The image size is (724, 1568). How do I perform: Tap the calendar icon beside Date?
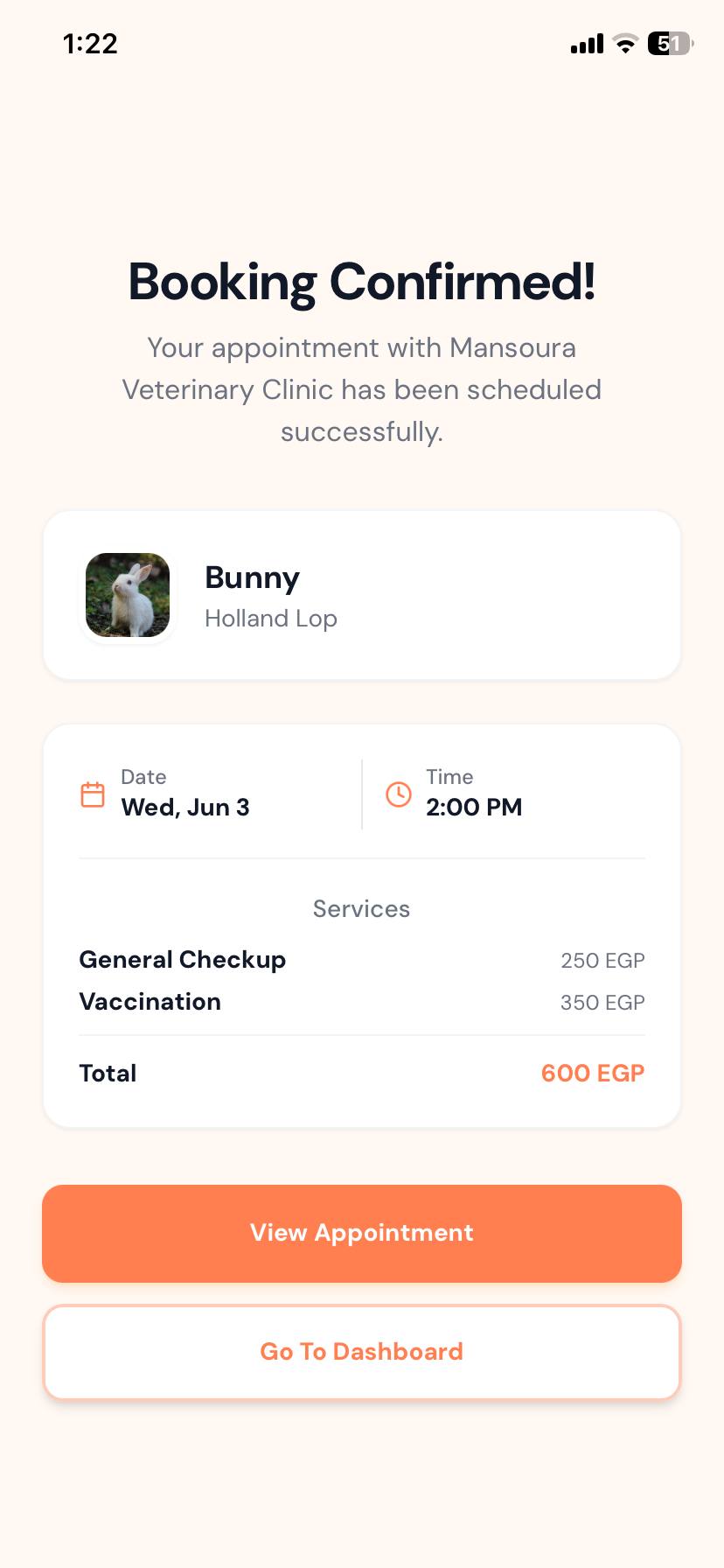click(x=93, y=794)
